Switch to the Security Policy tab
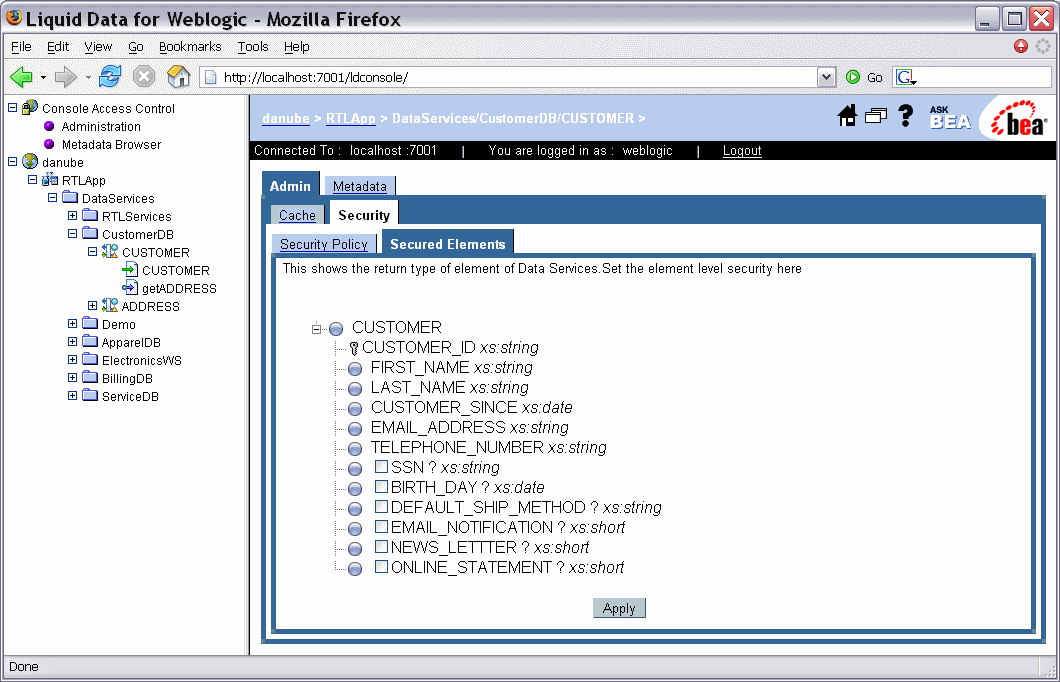The image size is (1060, 682). [x=324, y=244]
